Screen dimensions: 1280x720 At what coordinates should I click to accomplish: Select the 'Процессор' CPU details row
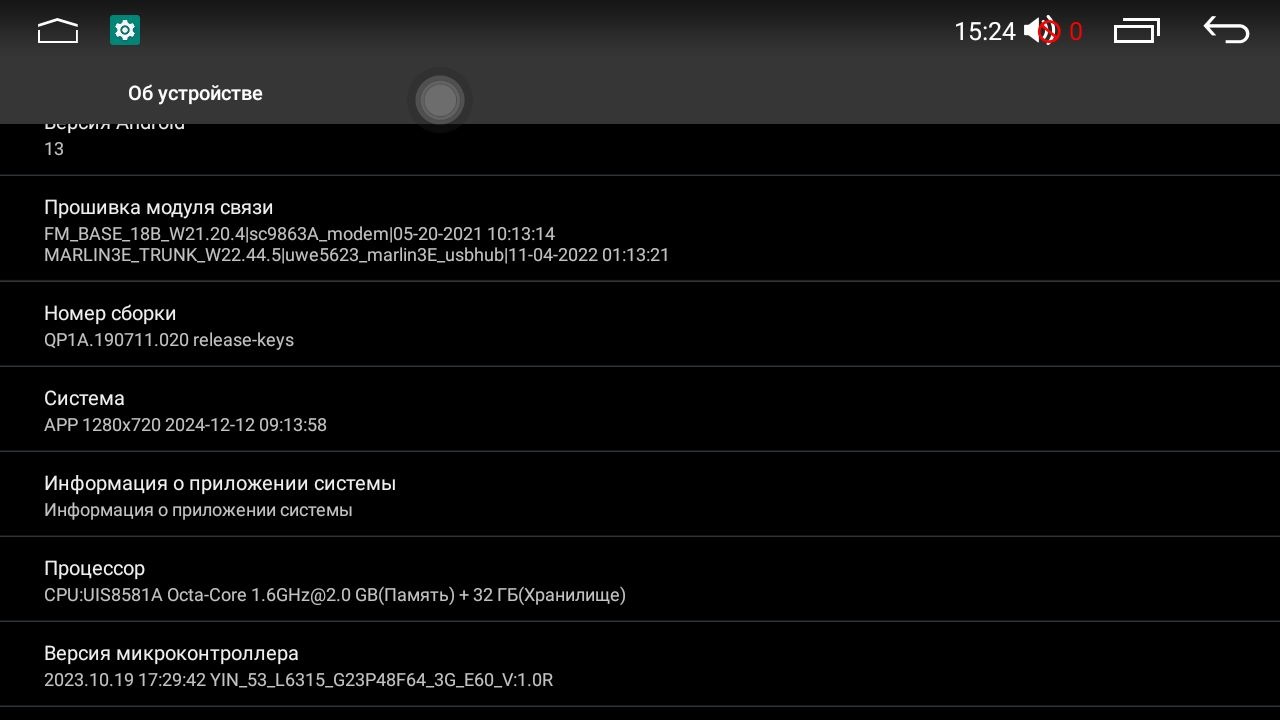tap(640, 579)
